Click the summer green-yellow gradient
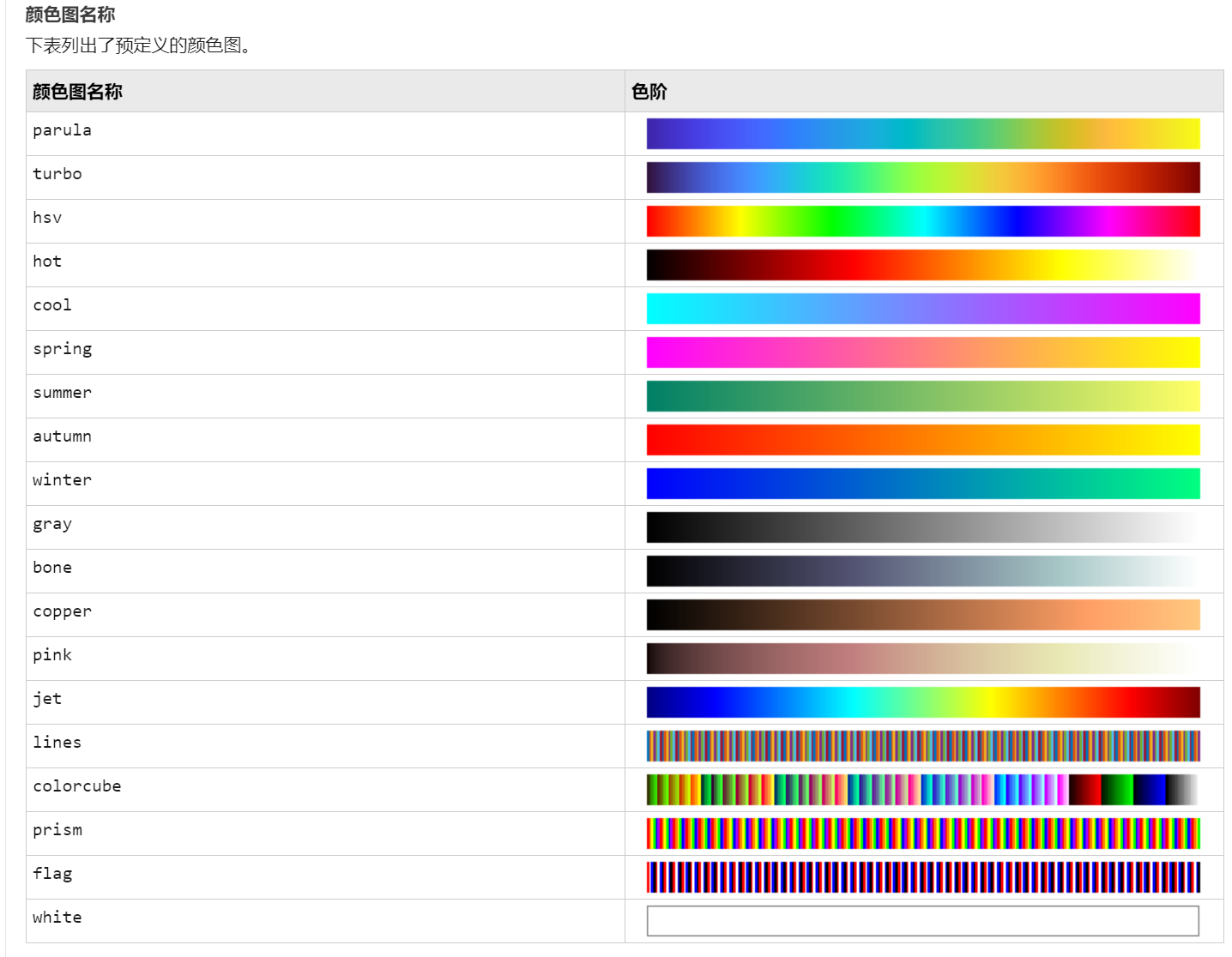Screen dimensions: 1232x957 (x=923, y=396)
